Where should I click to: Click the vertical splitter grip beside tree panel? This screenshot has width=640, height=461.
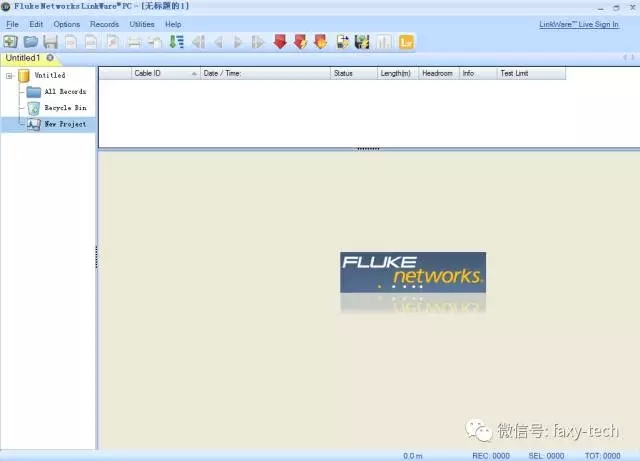[x=97, y=257]
